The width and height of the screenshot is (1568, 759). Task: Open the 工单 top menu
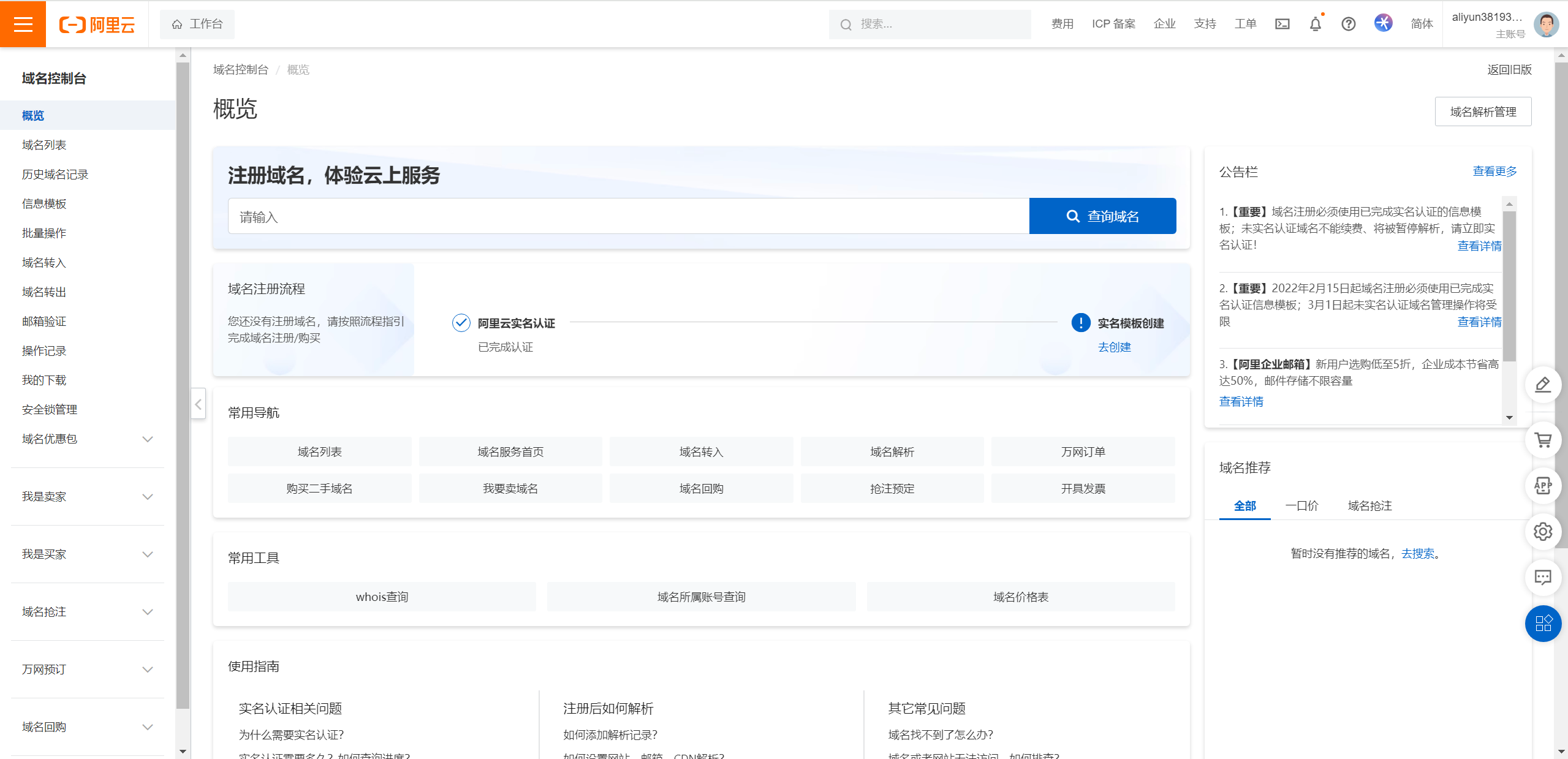point(1245,24)
